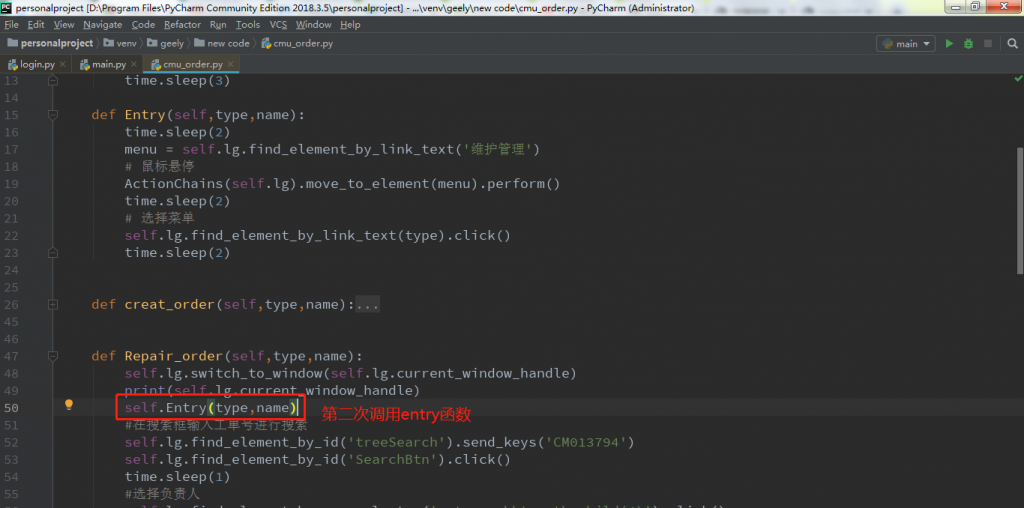Start debugging with the green bug icon
Image resolution: width=1024 pixels, height=508 pixels.
point(968,44)
